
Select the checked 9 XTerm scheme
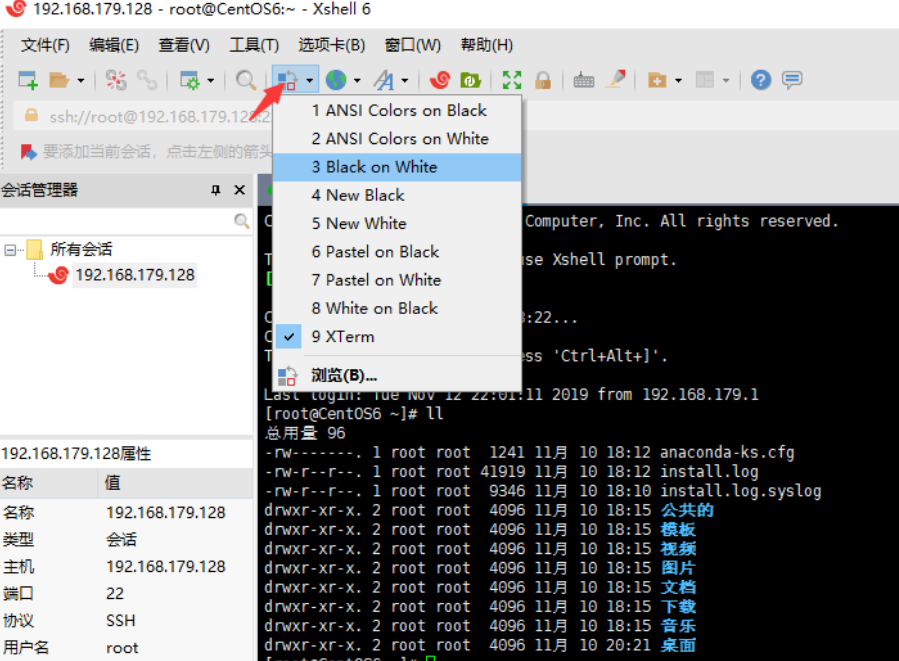397,337
